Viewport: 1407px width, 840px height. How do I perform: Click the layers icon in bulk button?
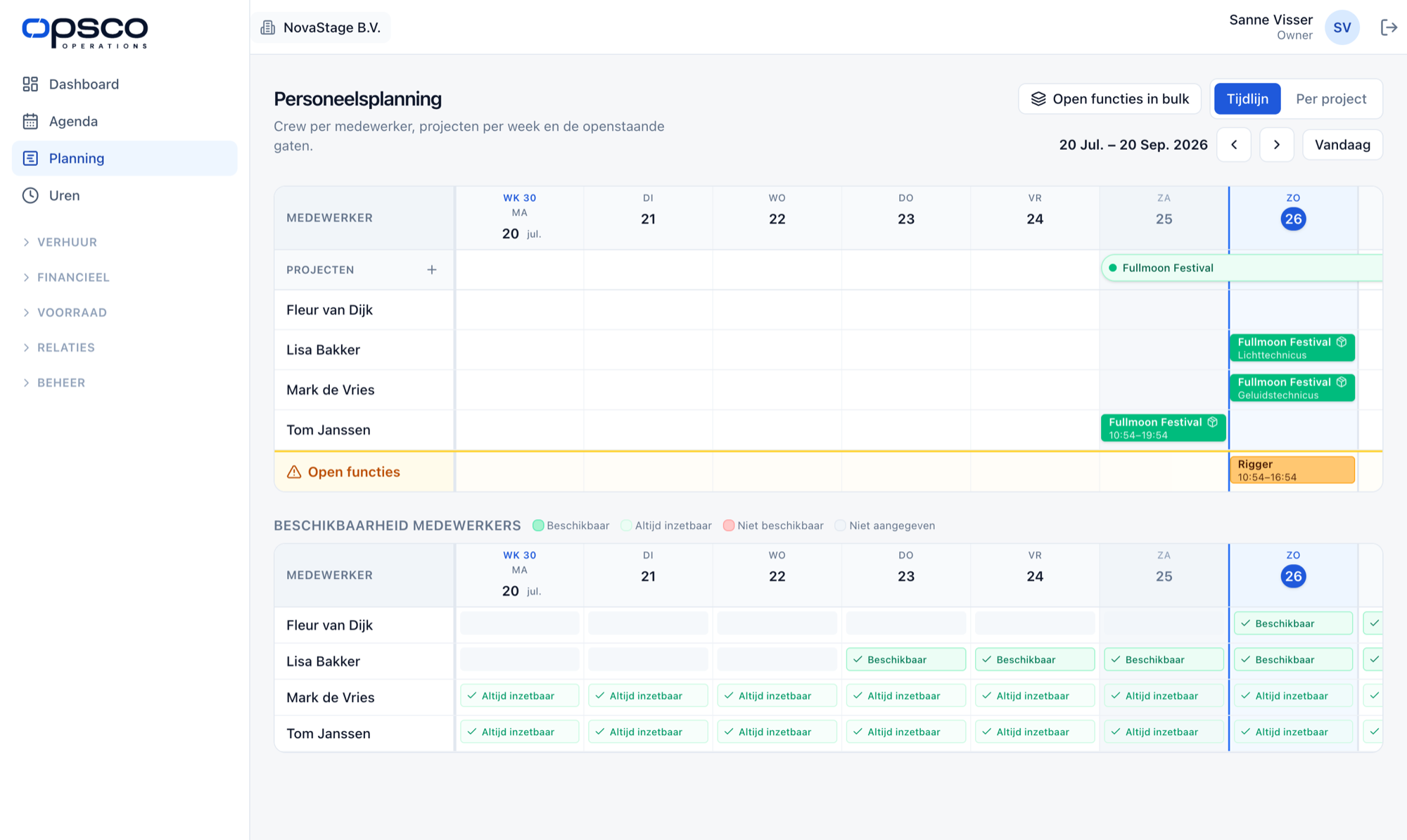1038,99
